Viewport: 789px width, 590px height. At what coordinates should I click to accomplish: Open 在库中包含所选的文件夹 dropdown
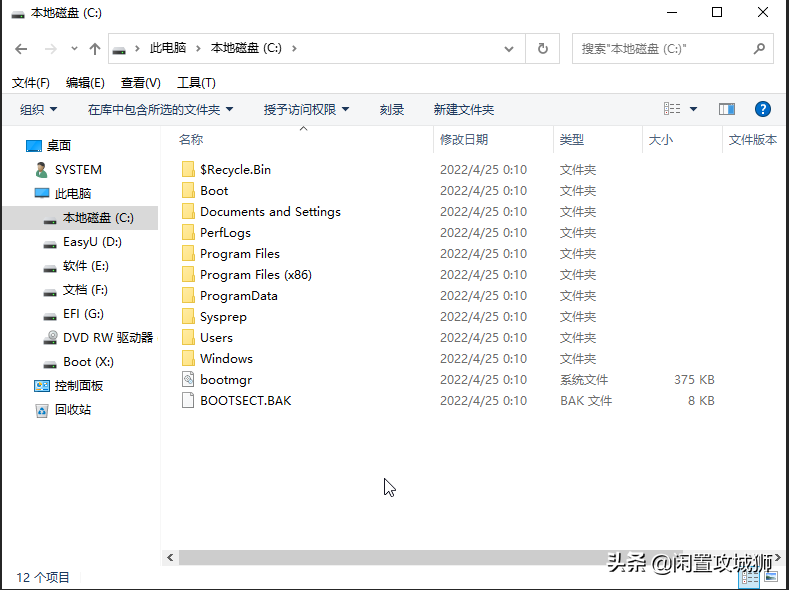(x=161, y=110)
